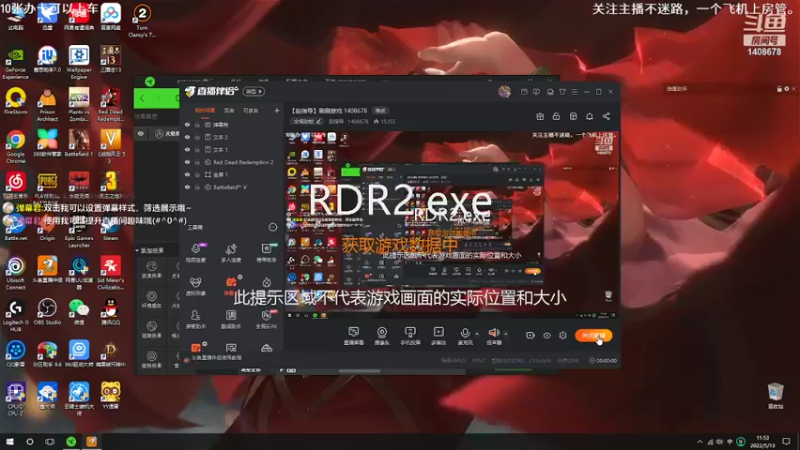Open OBS Studio desktop shortcut
Image resolution: width=800 pixels, height=450 pixels.
point(47,311)
